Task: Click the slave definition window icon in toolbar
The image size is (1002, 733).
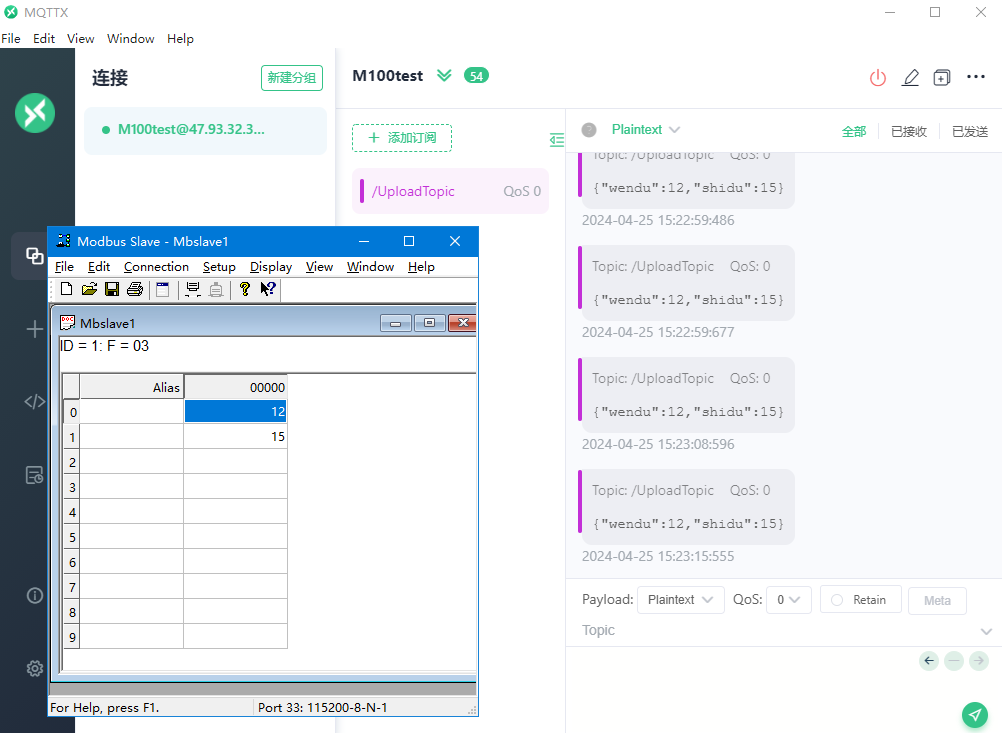Action: [163, 289]
